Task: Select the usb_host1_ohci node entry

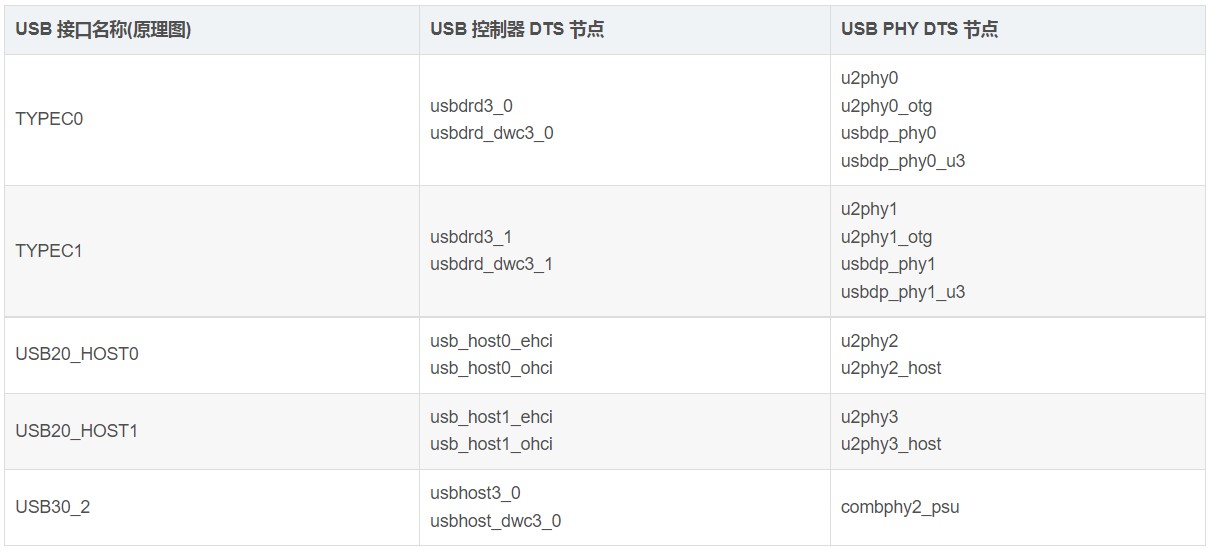Action: pos(492,444)
